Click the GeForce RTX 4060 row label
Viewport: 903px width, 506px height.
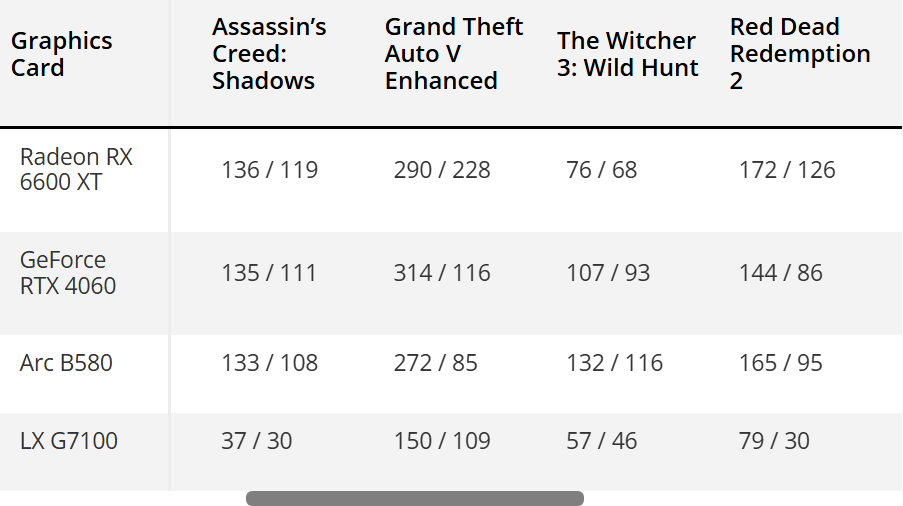(68, 273)
